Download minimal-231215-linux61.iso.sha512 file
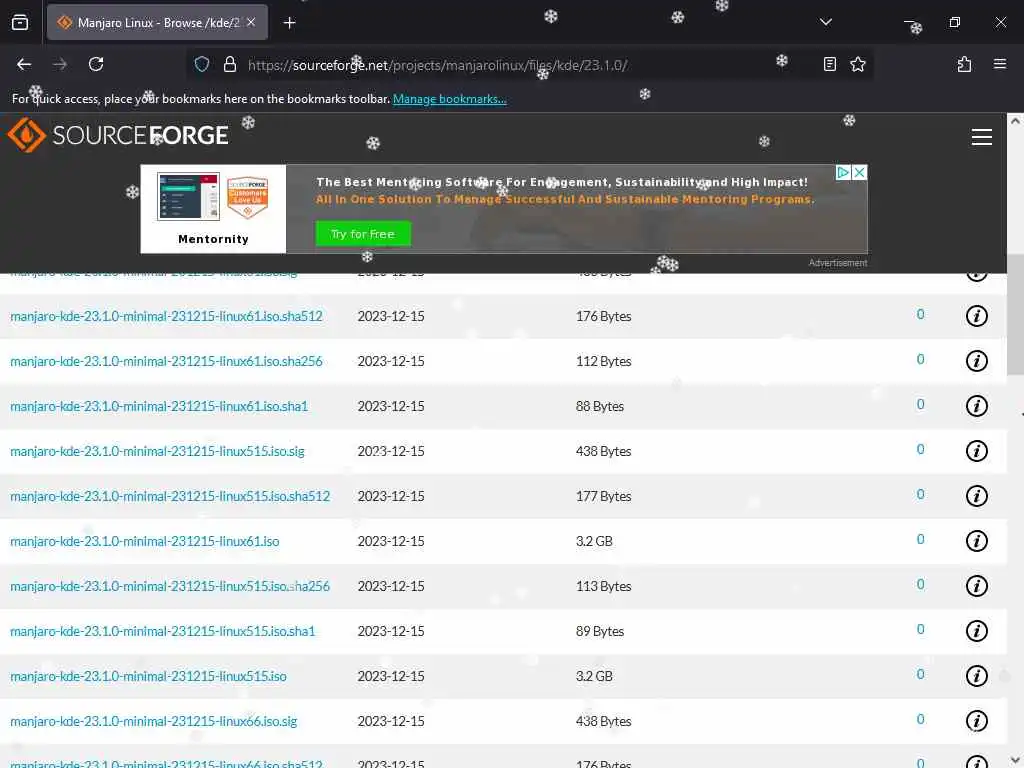 point(167,316)
